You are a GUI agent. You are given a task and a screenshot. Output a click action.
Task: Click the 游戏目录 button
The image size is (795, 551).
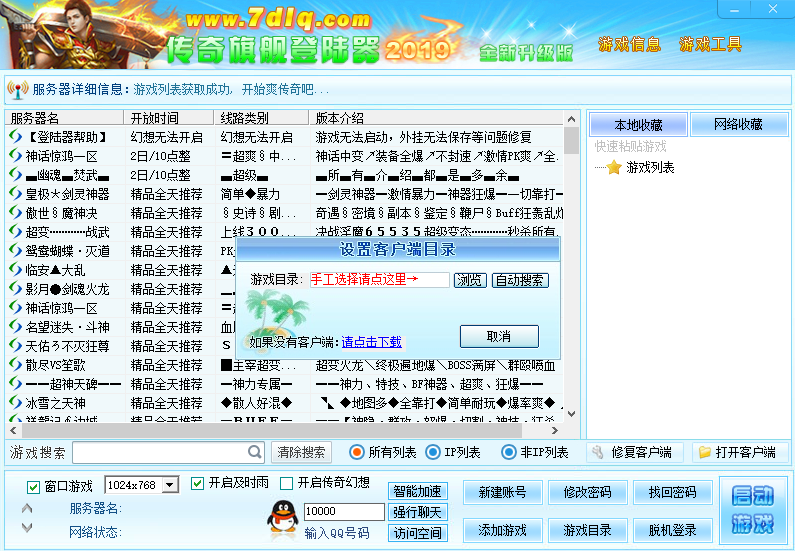click(x=588, y=530)
